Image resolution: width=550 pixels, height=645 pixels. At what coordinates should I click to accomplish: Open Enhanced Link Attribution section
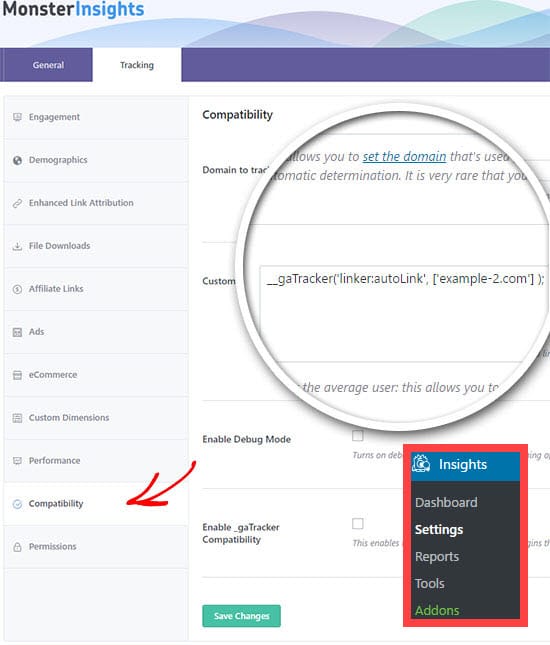(x=96, y=203)
